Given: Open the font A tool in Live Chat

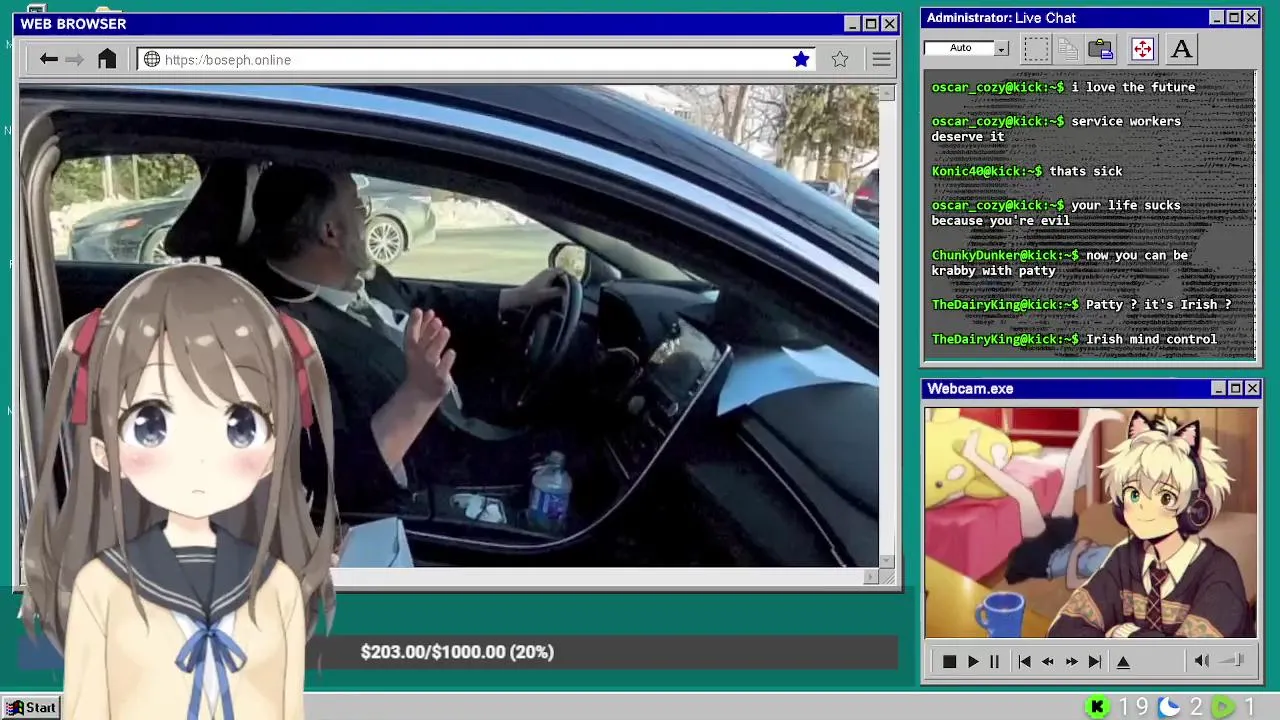Looking at the screenshot, I should click(1181, 48).
